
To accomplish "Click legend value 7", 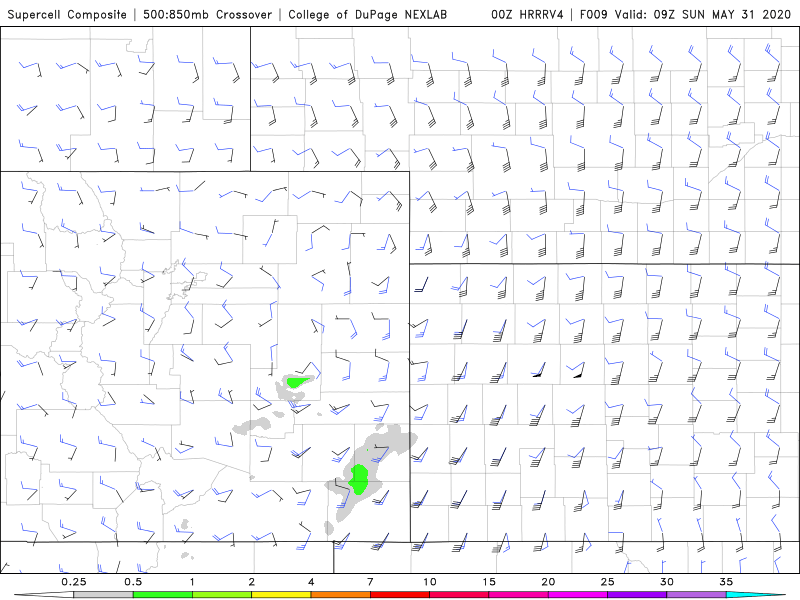I will tap(370, 582).
